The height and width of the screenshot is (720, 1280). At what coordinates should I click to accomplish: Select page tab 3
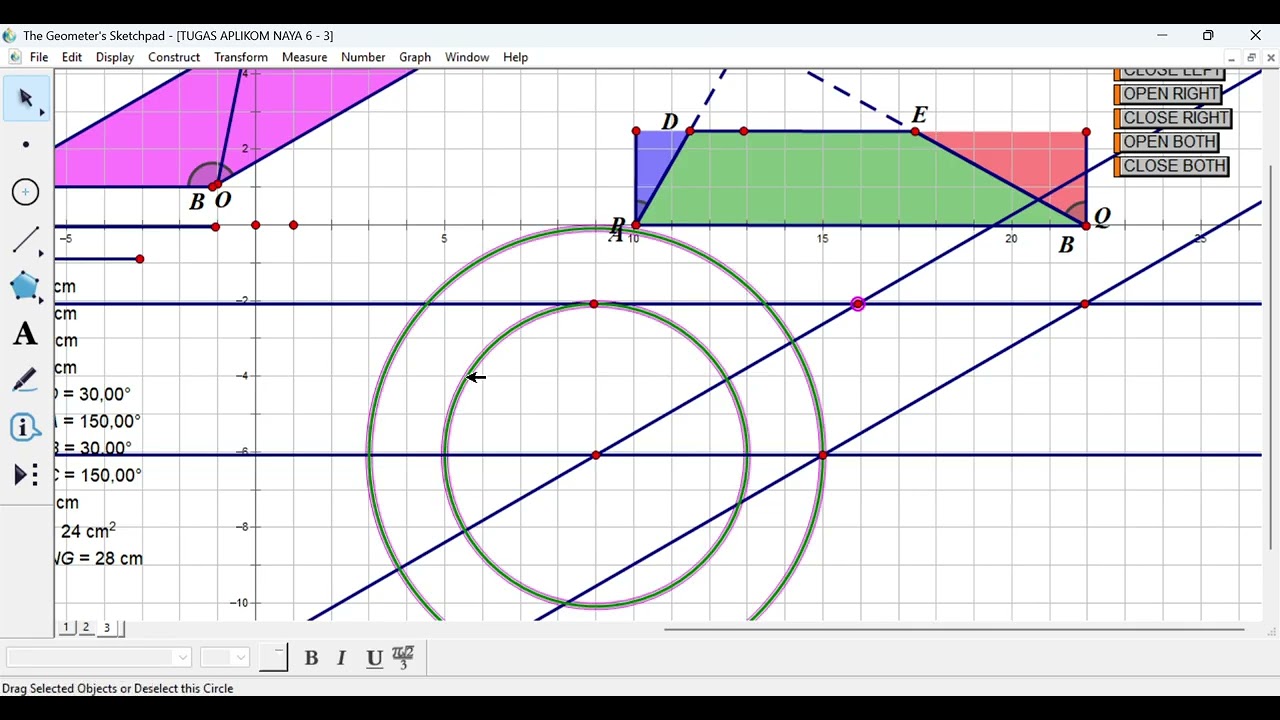tap(107, 627)
